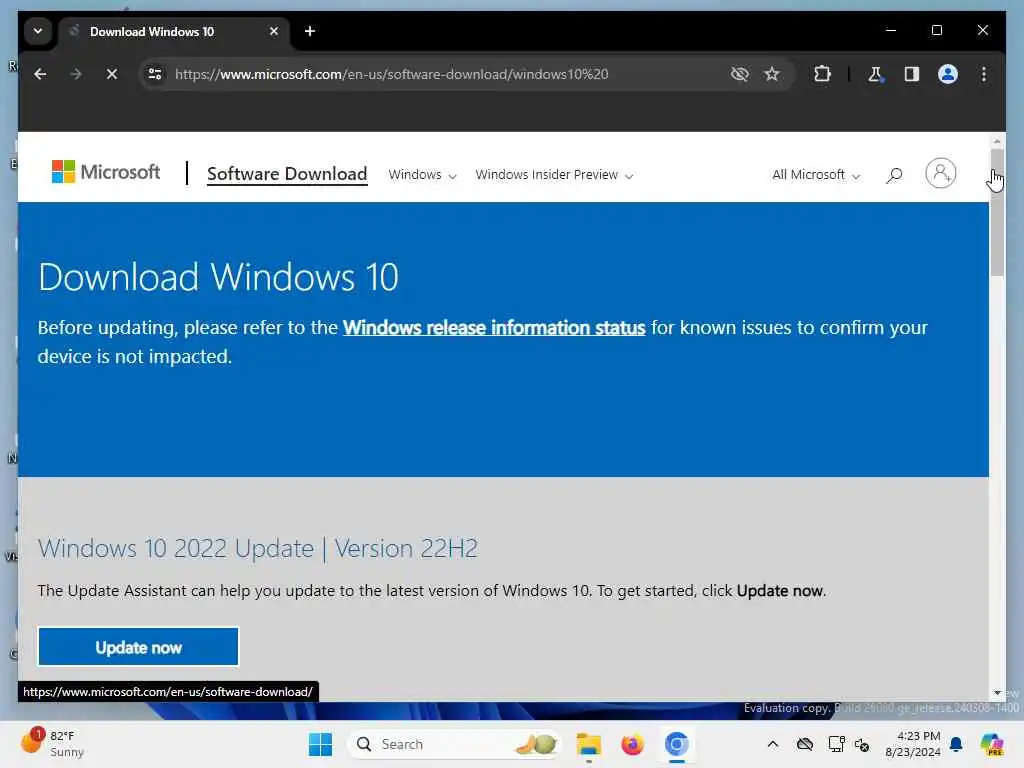Expand the All Microsoft menu
The width and height of the screenshot is (1024, 768).
816,175
